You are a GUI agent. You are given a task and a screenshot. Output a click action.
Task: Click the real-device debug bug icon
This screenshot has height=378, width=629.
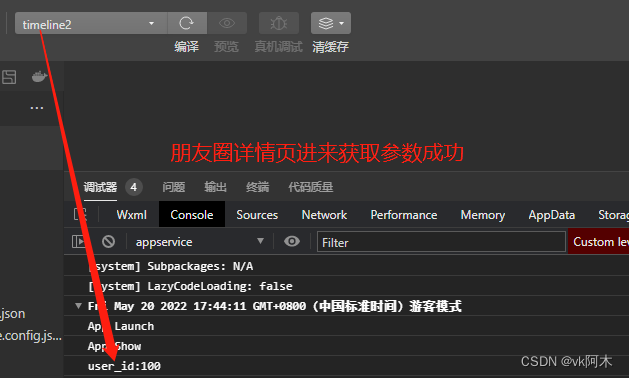pyautogui.click(x=279, y=23)
